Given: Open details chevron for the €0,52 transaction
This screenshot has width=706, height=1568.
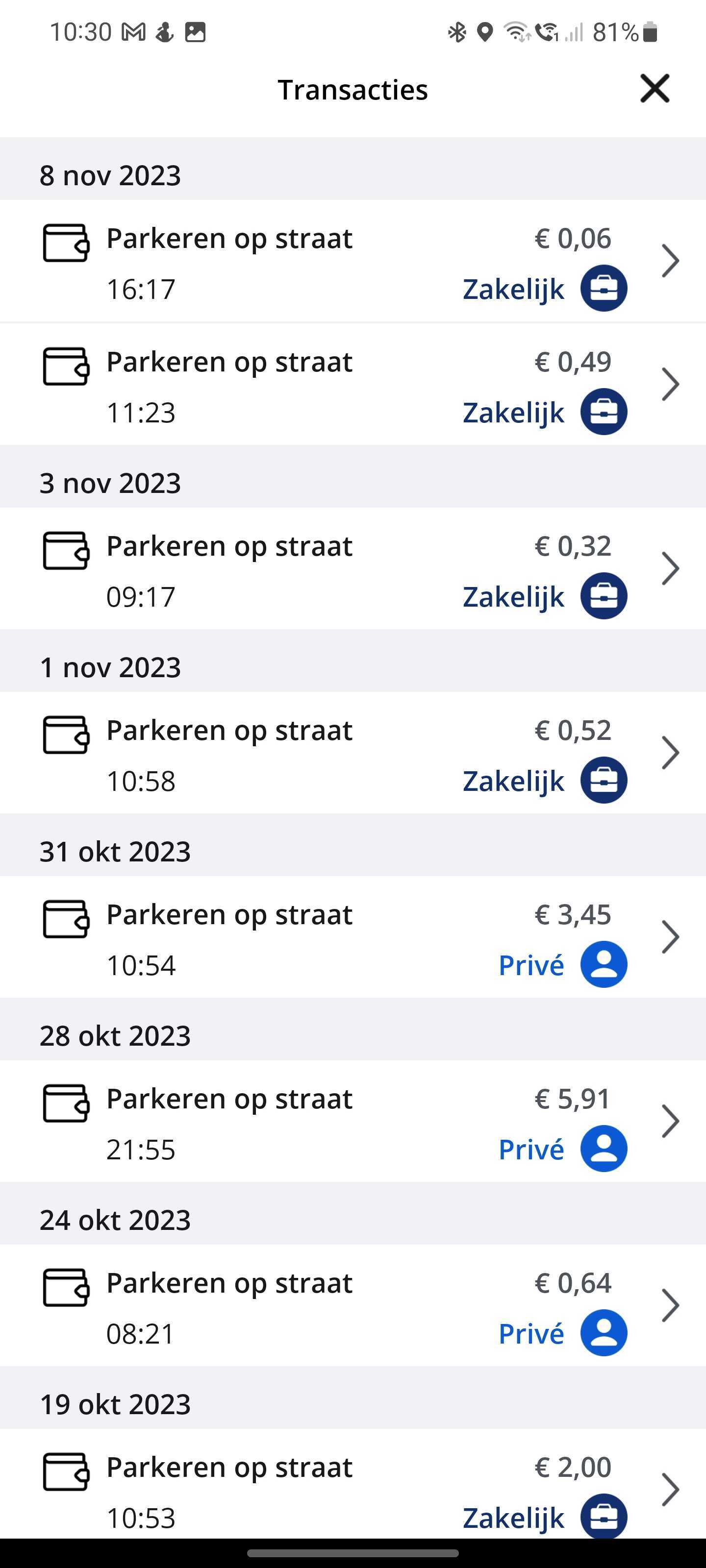Looking at the screenshot, I should [x=670, y=752].
